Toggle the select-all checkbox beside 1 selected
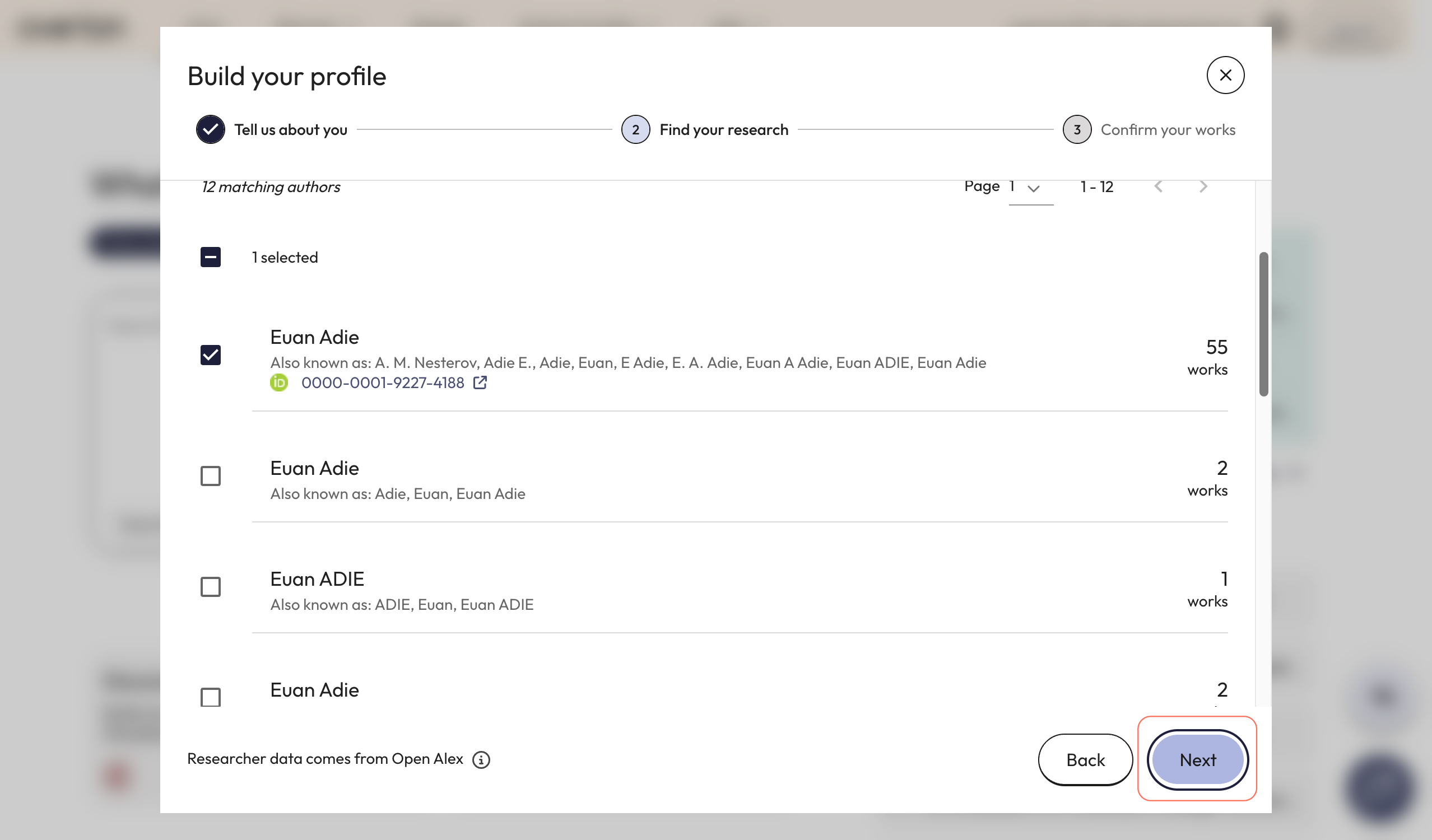1432x840 pixels. [x=210, y=256]
